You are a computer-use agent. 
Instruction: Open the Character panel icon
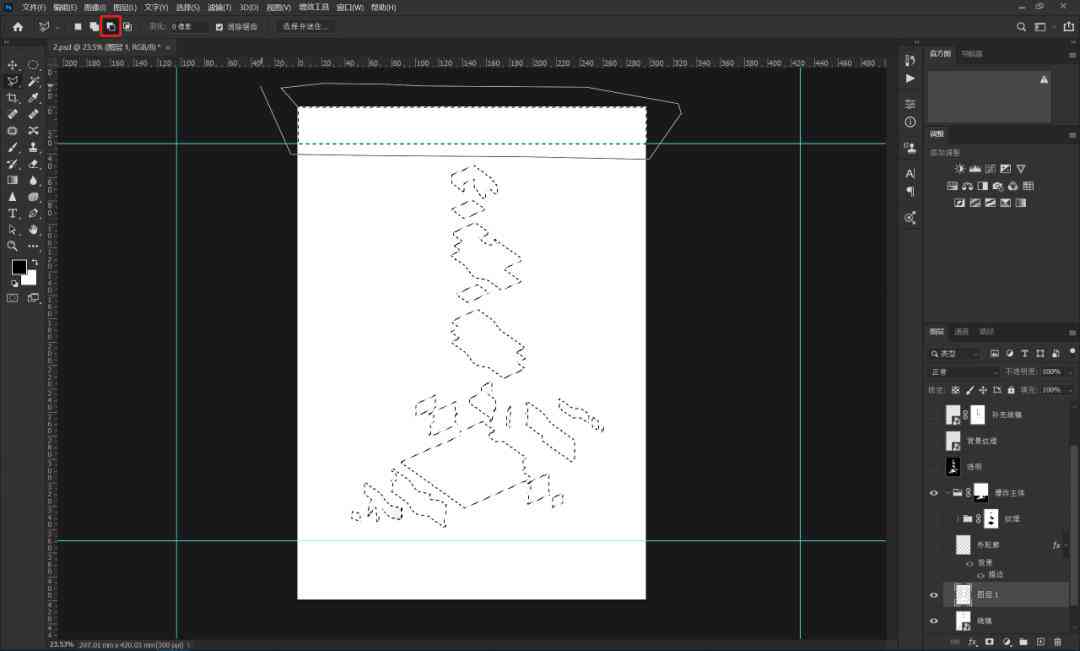pyautogui.click(x=910, y=173)
